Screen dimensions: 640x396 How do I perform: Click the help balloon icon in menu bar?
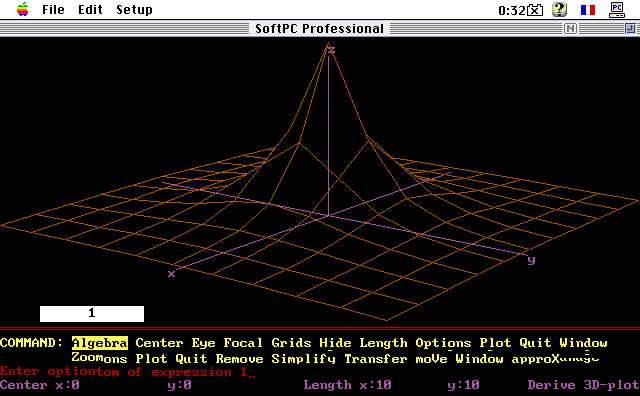(560, 9)
